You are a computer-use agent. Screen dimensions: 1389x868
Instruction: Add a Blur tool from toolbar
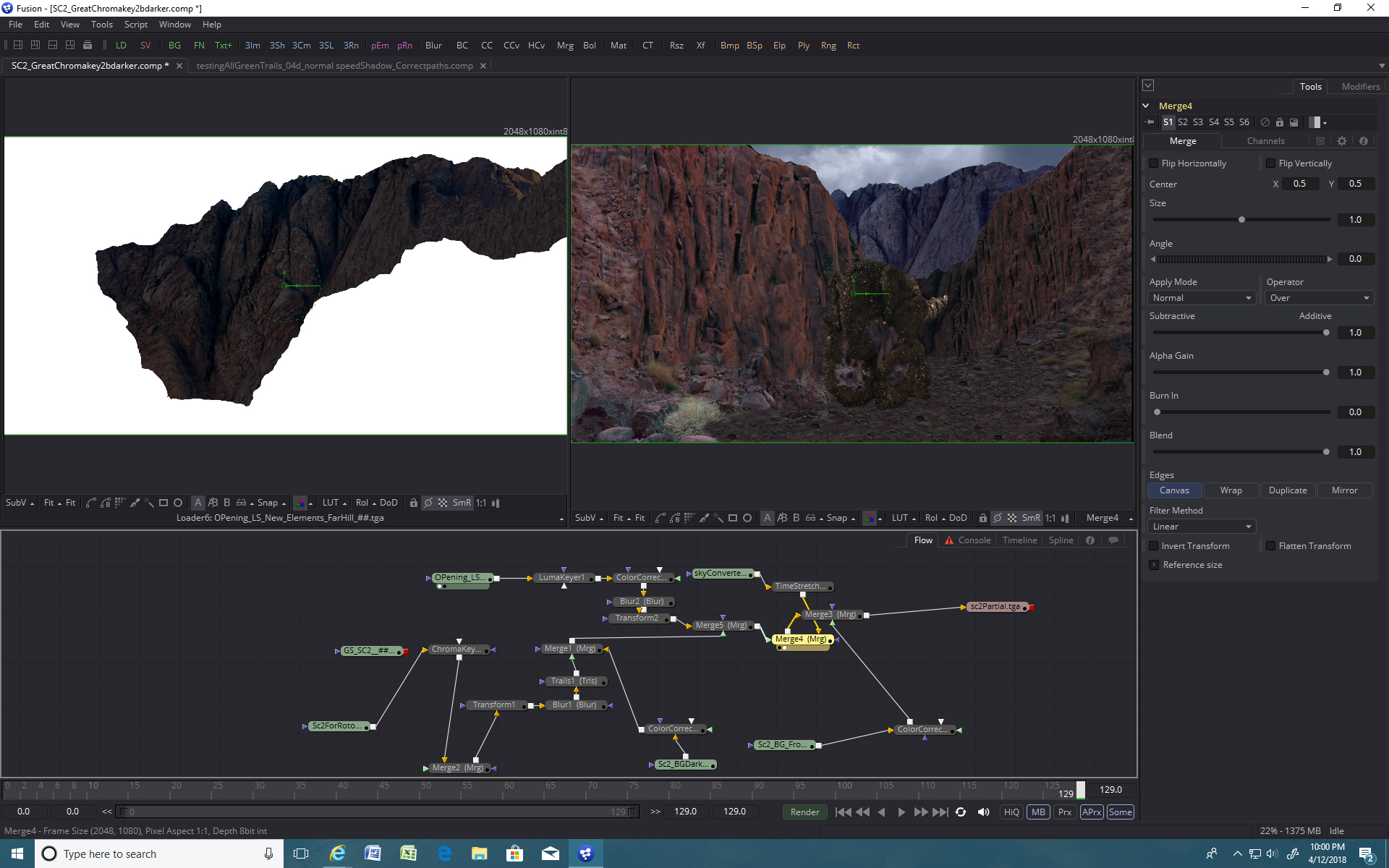434,45
